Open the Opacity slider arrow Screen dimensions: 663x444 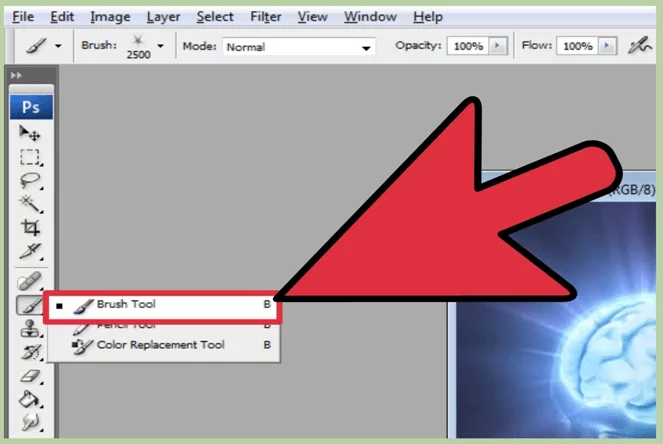click(498, 45)
